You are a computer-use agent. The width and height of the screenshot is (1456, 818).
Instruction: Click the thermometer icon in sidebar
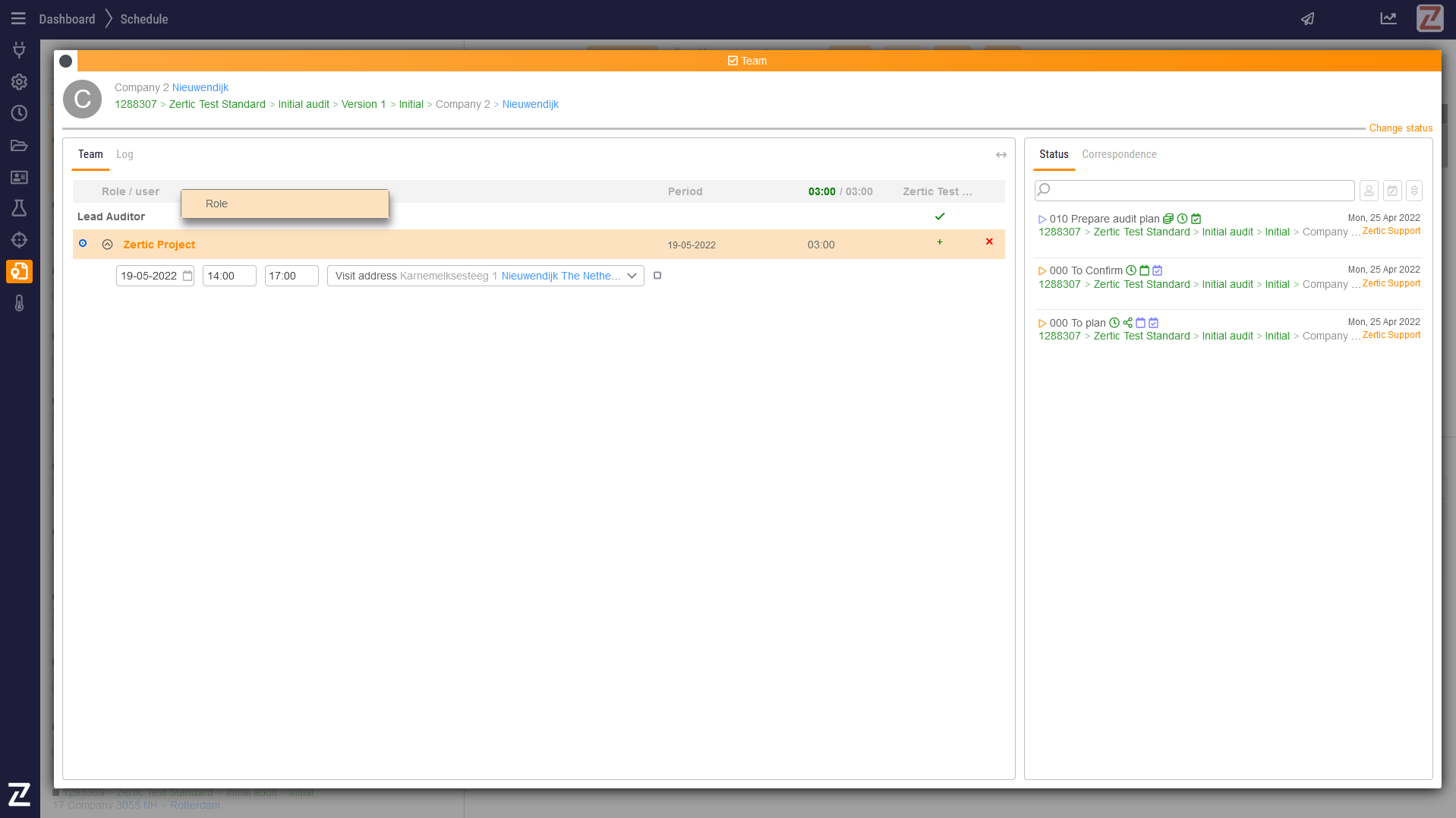[x=19, y=303]
